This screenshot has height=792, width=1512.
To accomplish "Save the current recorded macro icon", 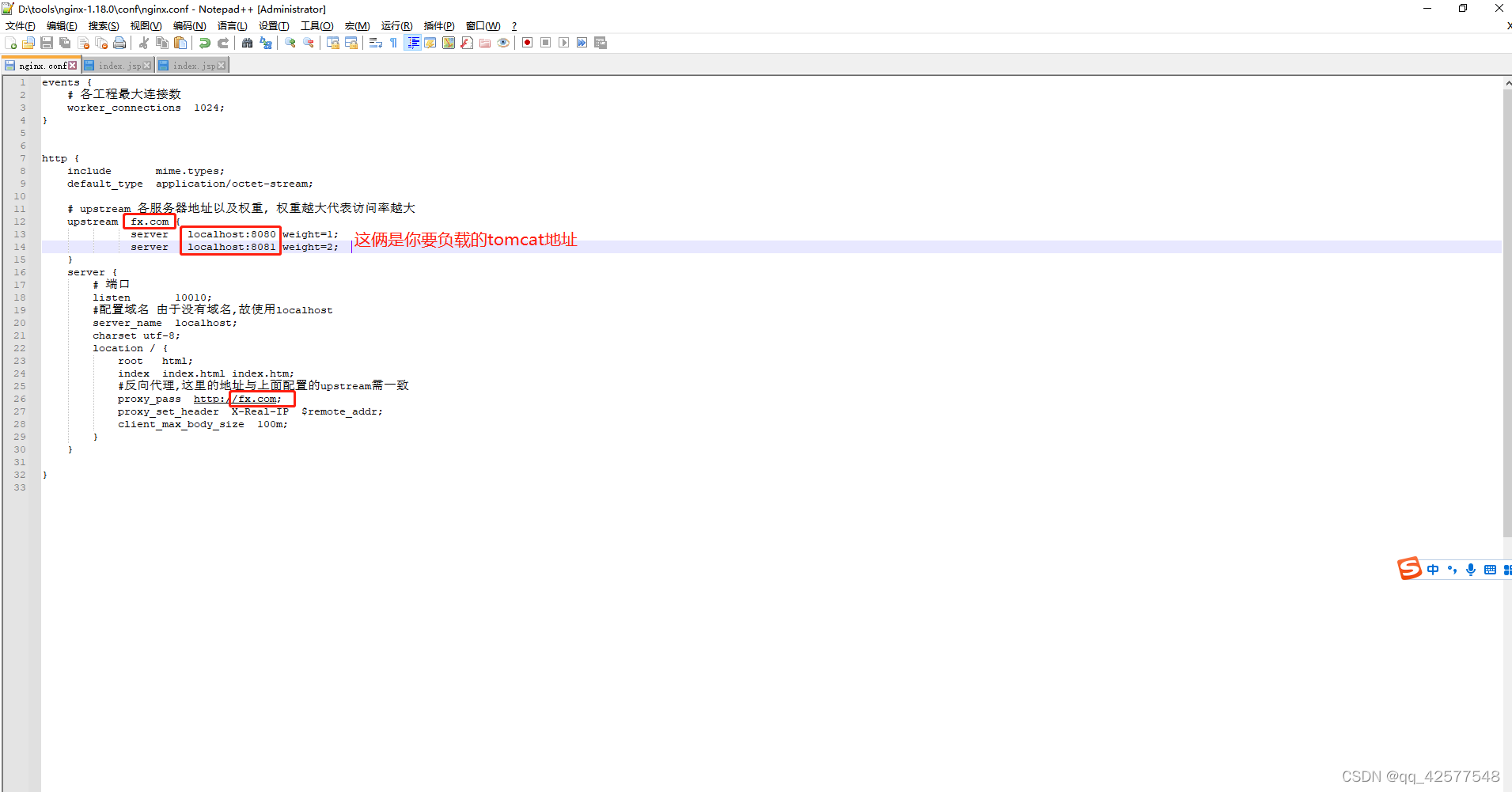I will tap(601, 43).
